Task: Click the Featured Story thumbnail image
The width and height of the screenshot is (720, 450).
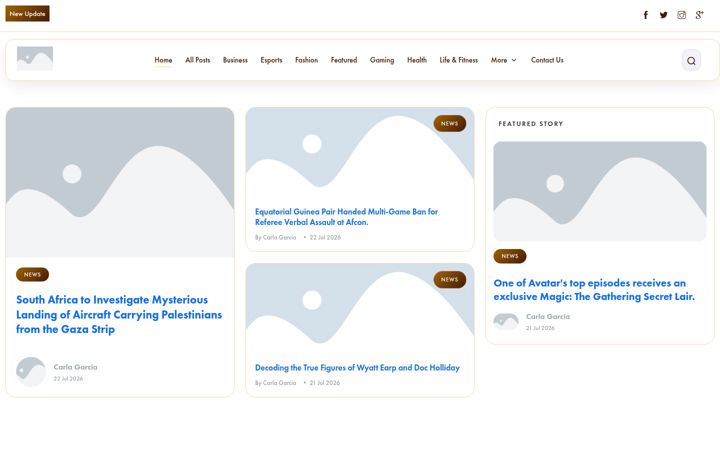Action: 600,191
